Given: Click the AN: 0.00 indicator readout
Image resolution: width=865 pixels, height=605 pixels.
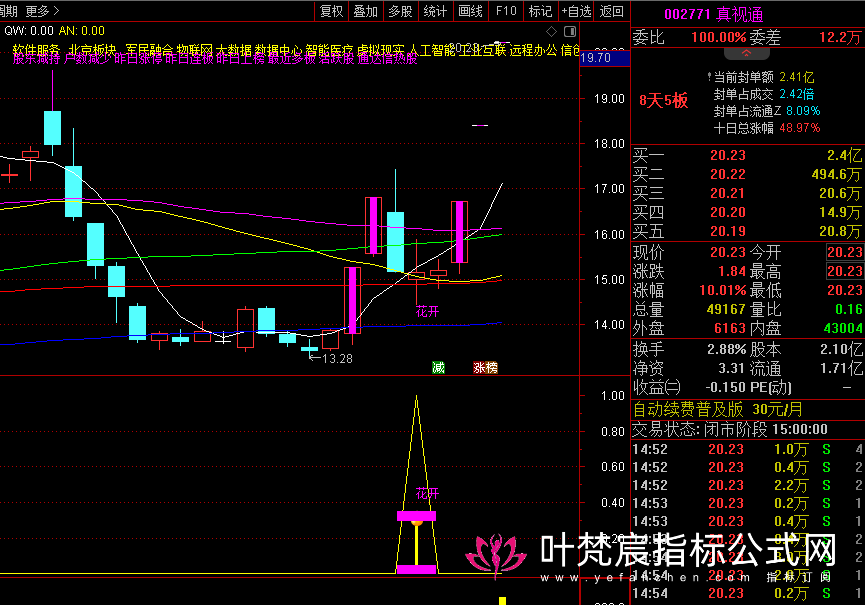Looking at the screenshot, I should click(82, 31).
